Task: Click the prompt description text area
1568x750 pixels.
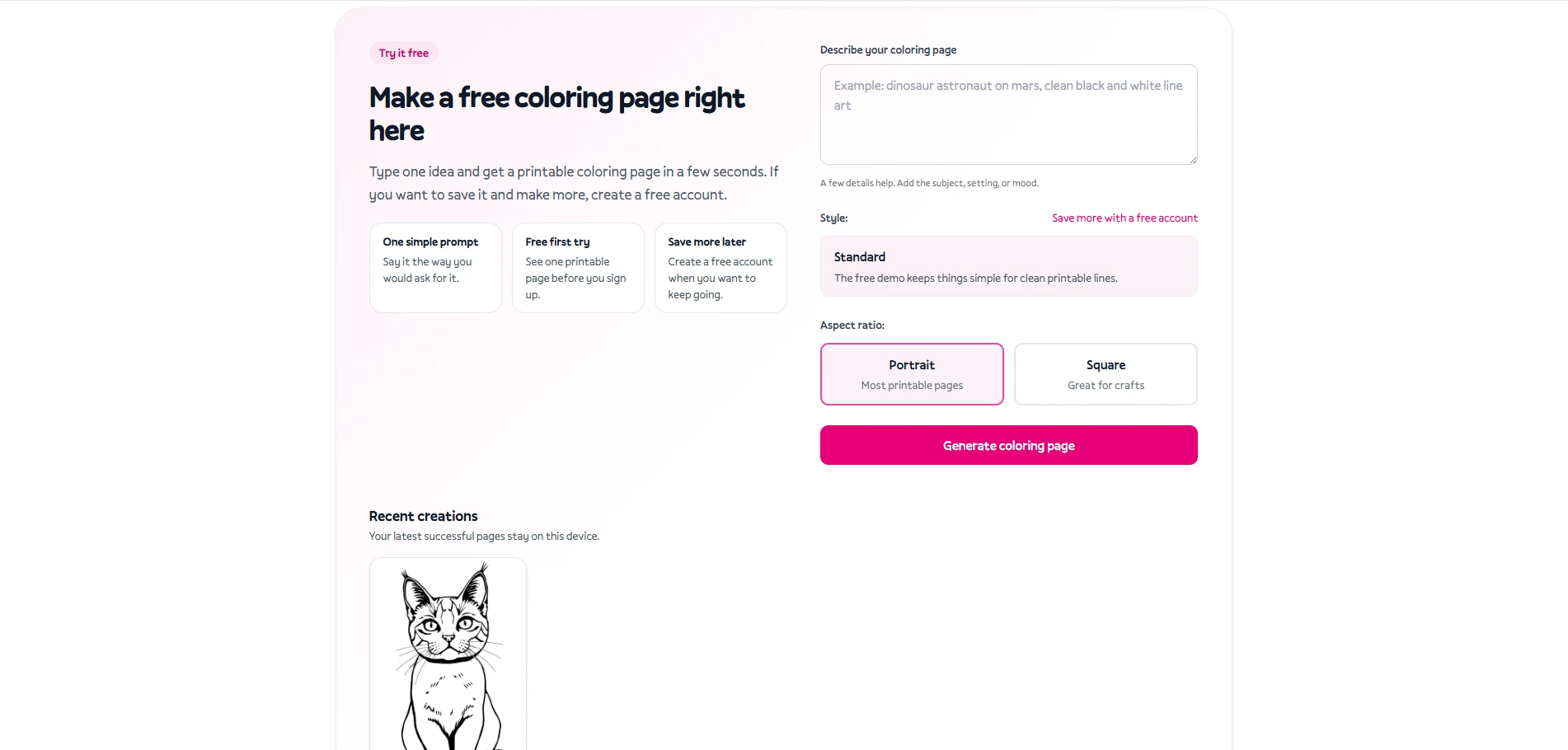Action: pos(1007,115)
